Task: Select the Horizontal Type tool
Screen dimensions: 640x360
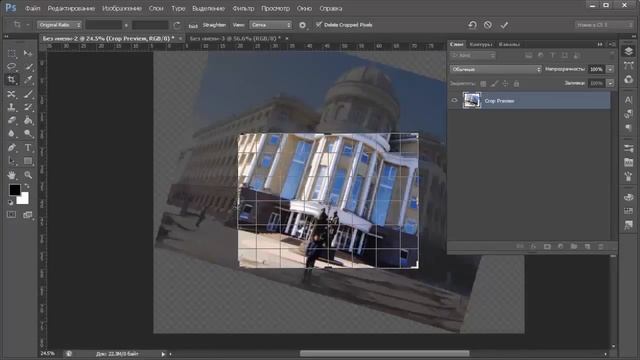Action: (28, 147)
